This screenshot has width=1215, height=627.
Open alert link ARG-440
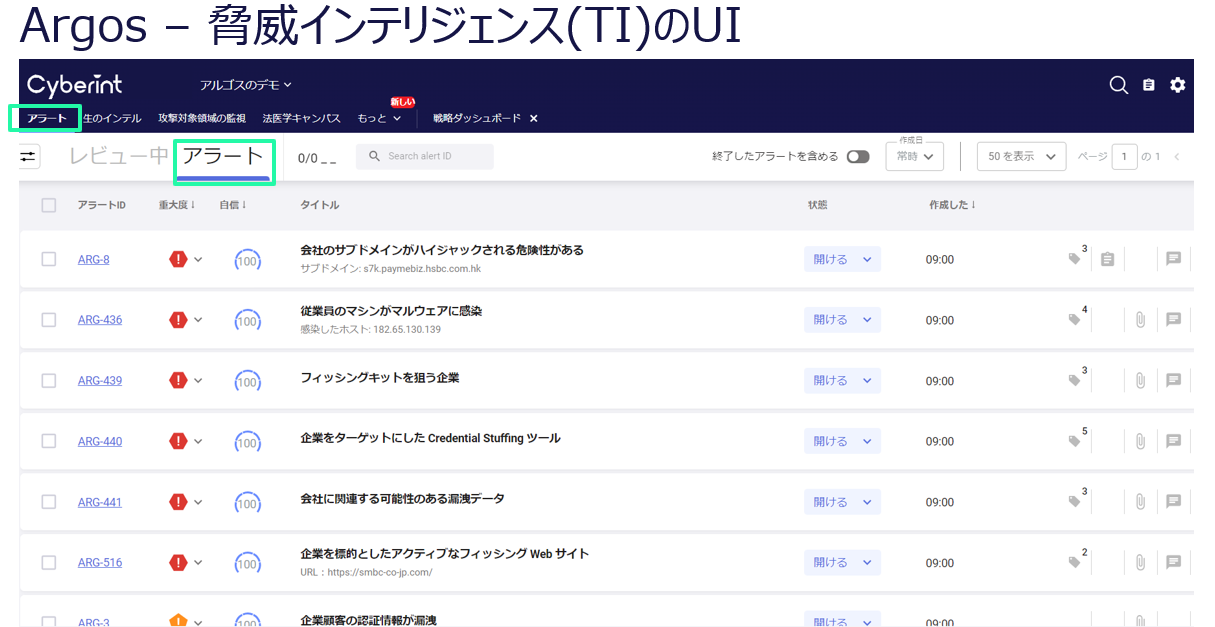point(100,441)
